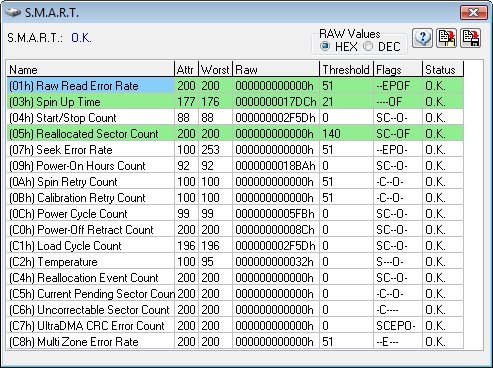
Task: Click the threshold value 21
Action: [328, 102]
